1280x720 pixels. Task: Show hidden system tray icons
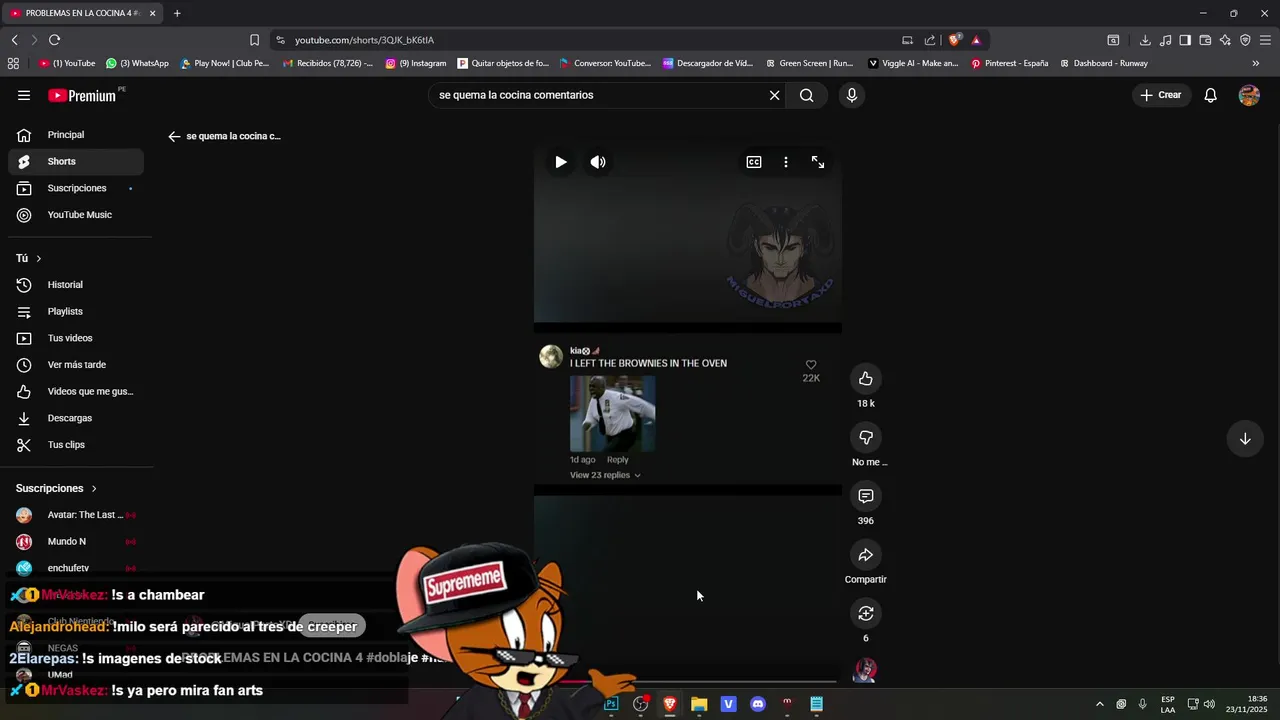1099,704
